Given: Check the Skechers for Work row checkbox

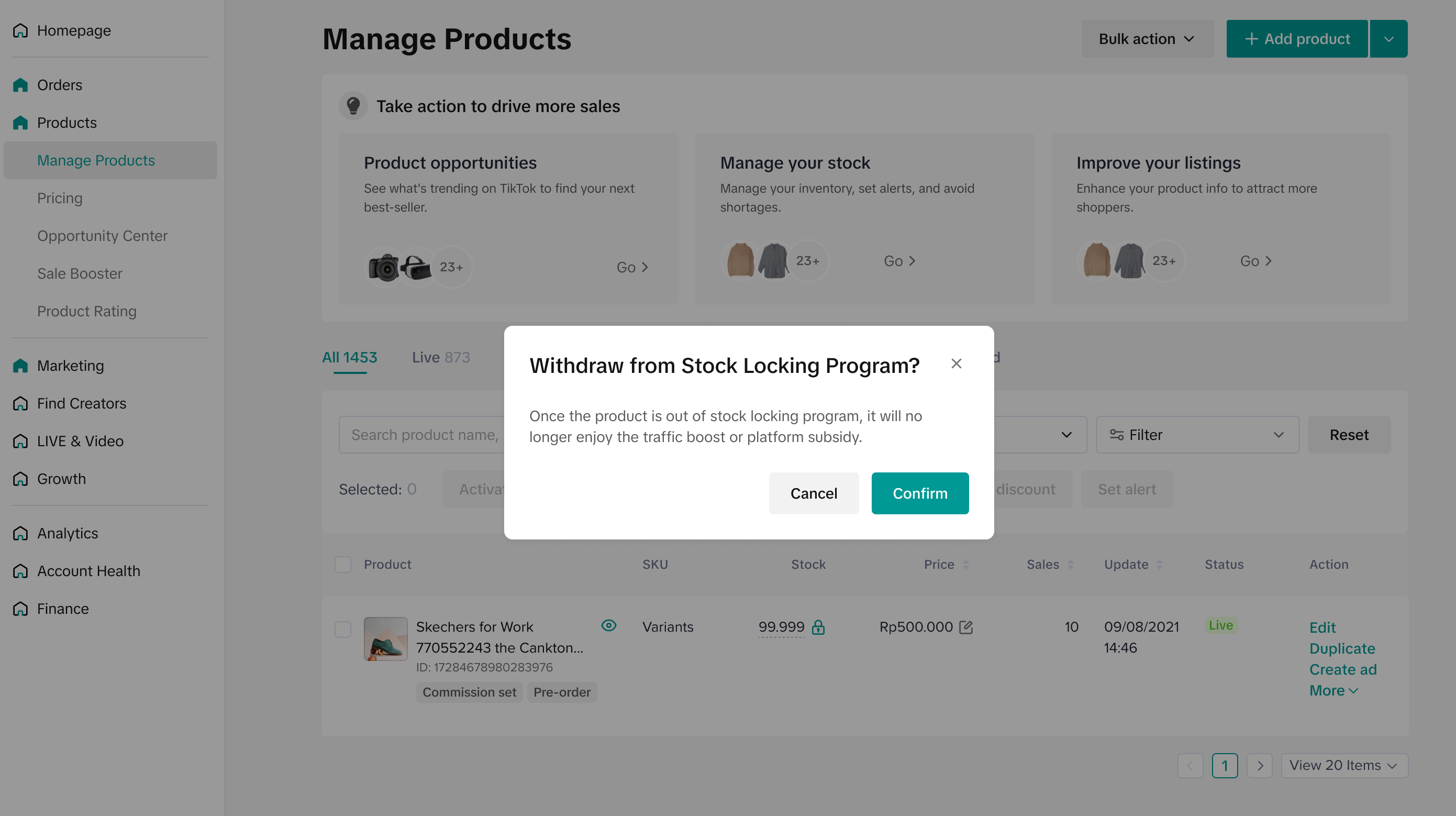Looking at the screenshot, I should [x=342, y=630].
